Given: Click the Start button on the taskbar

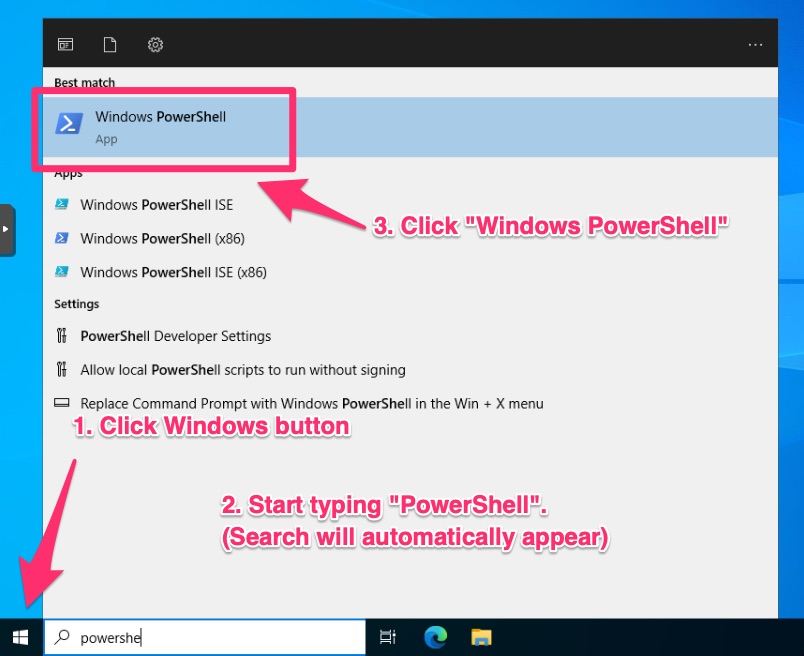Looking at the screenshot, I should click(x=20, y=637).
